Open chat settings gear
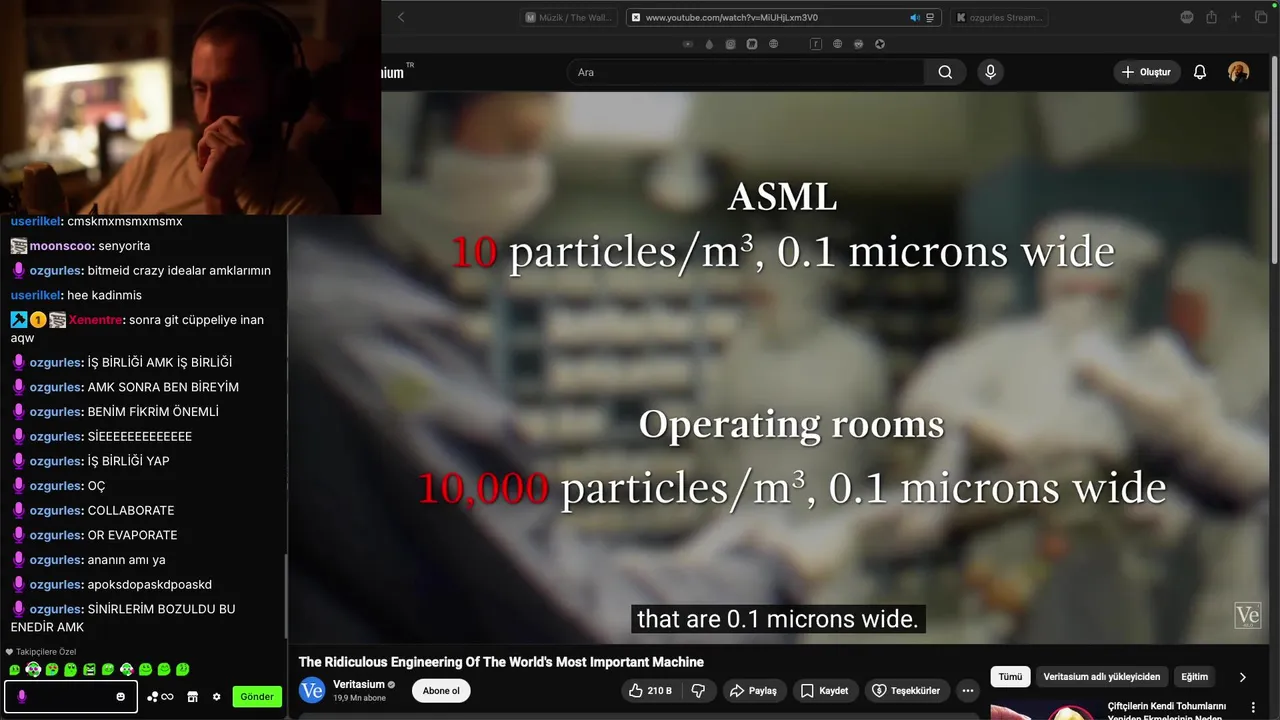Image resolution: width=1280 pixels, height=720 pixels. coord(217,697)
